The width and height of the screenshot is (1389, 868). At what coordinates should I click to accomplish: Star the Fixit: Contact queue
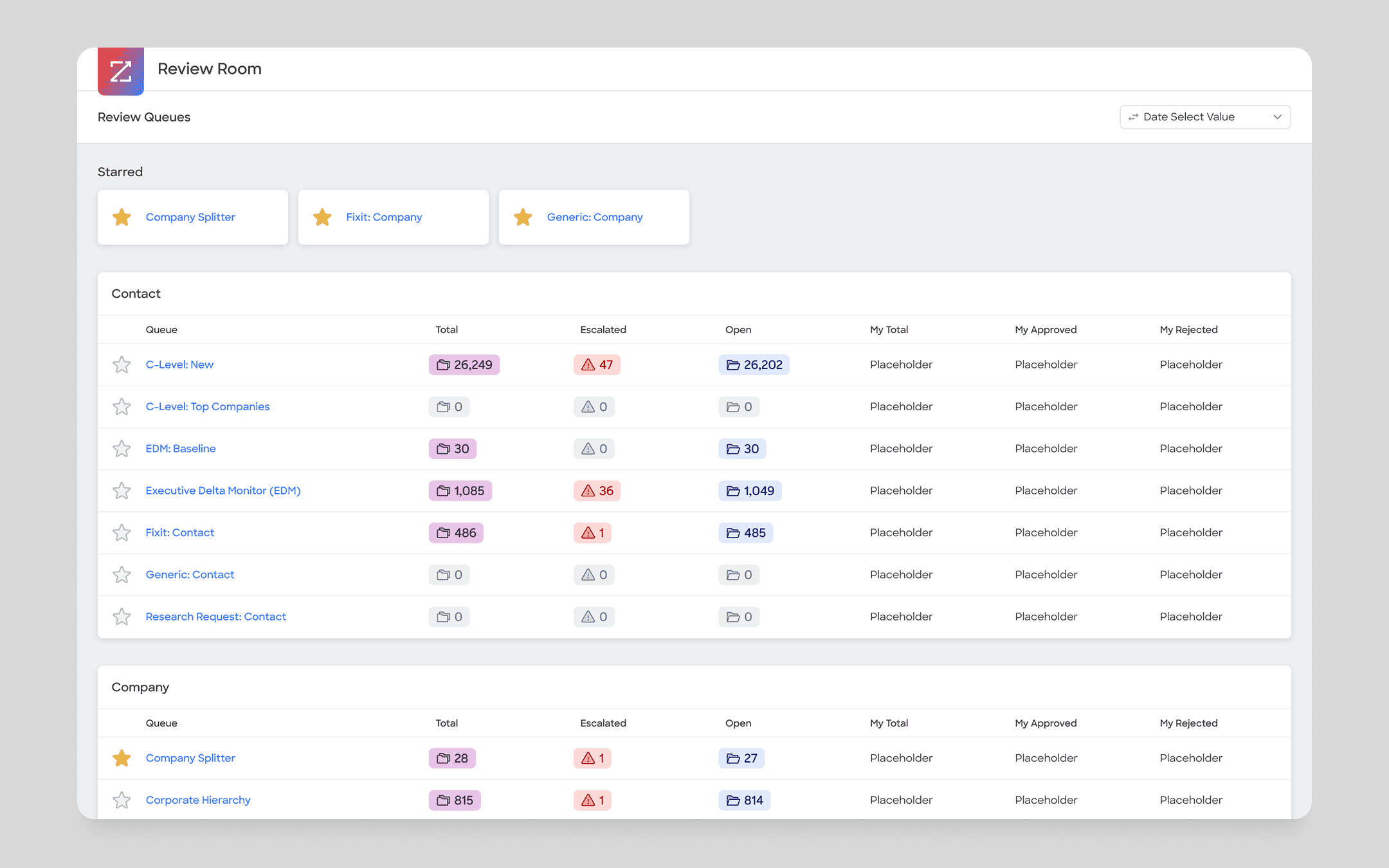click(x=122, y=532)
